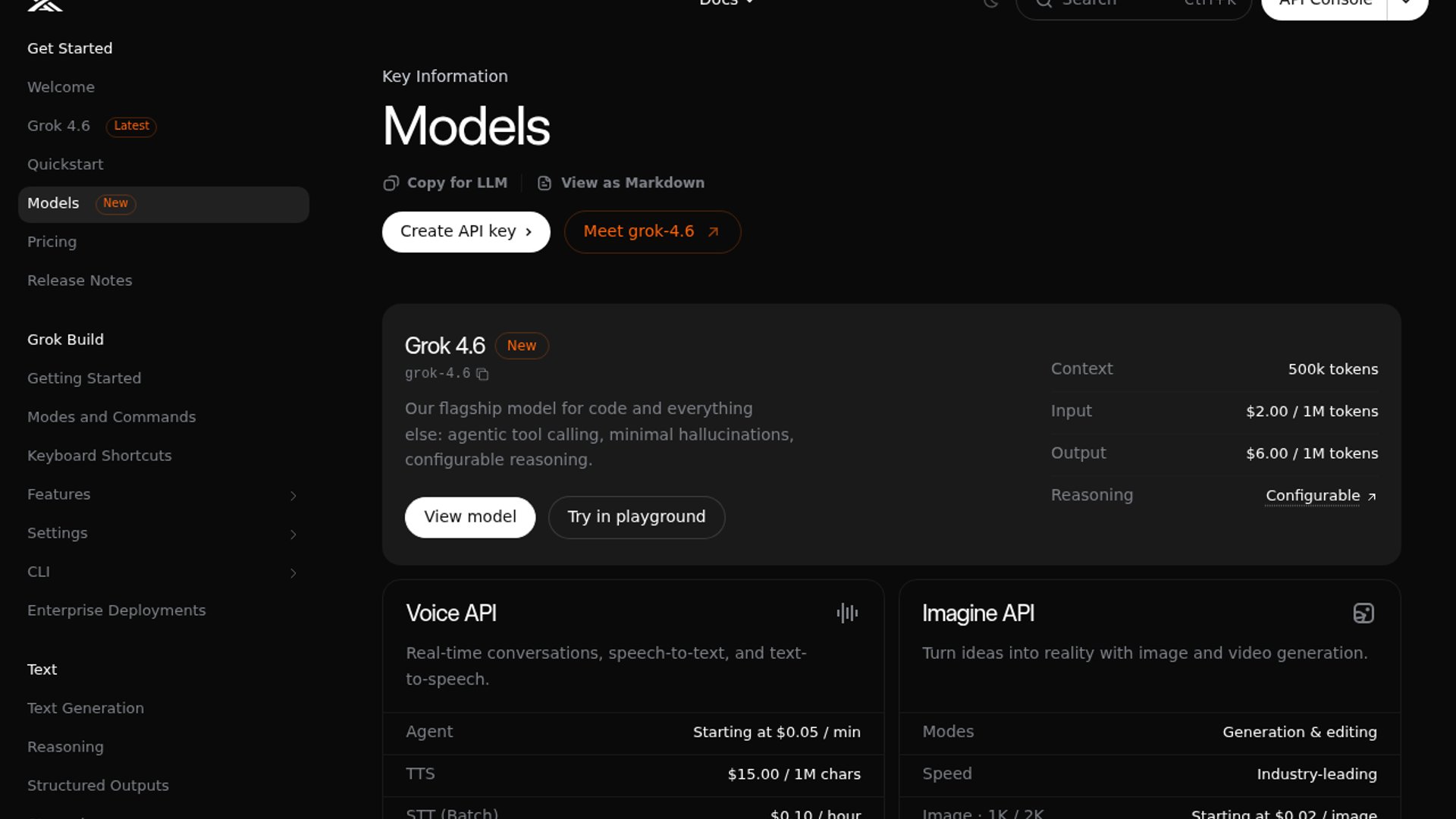
Task: Open Structured Outputs page
Action: 98,786
